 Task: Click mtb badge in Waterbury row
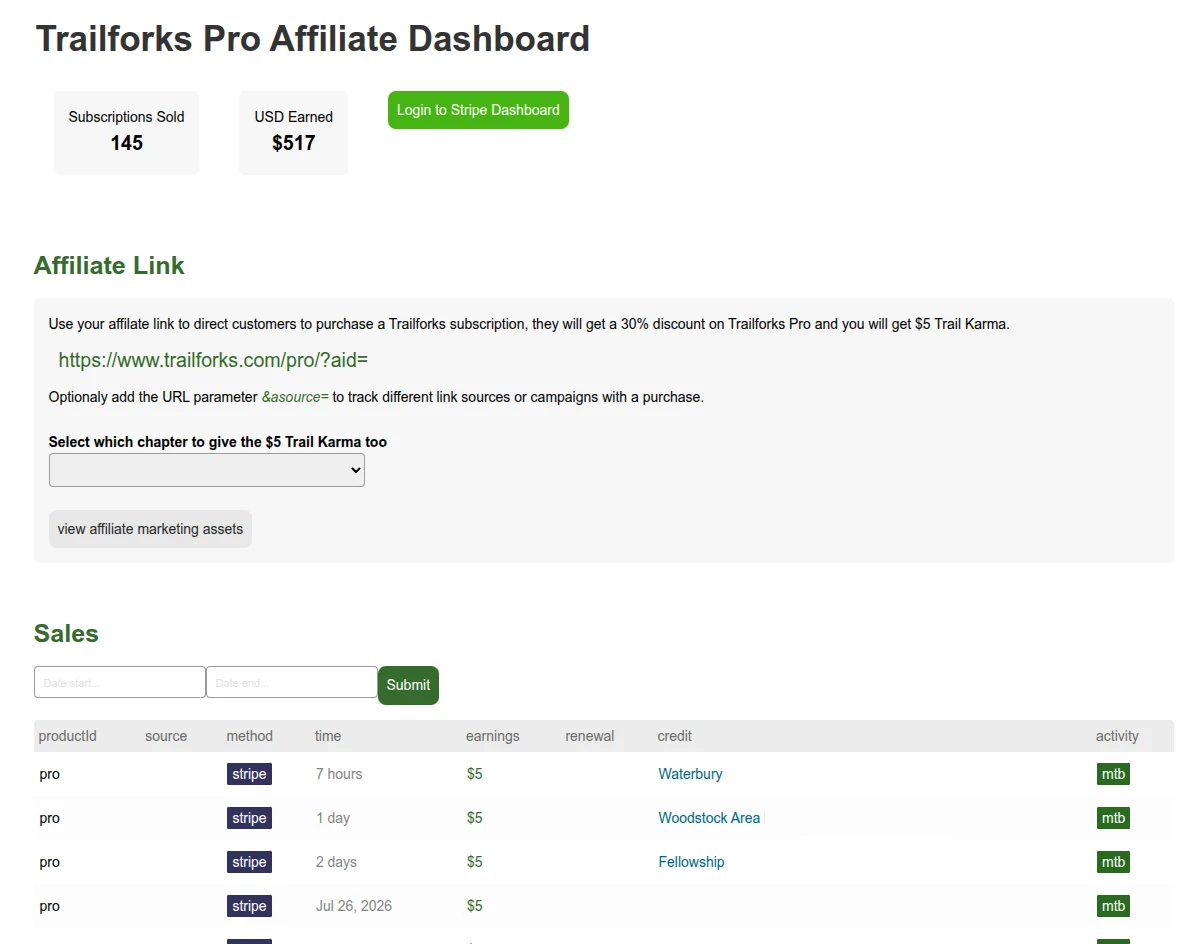[1113, 774]
